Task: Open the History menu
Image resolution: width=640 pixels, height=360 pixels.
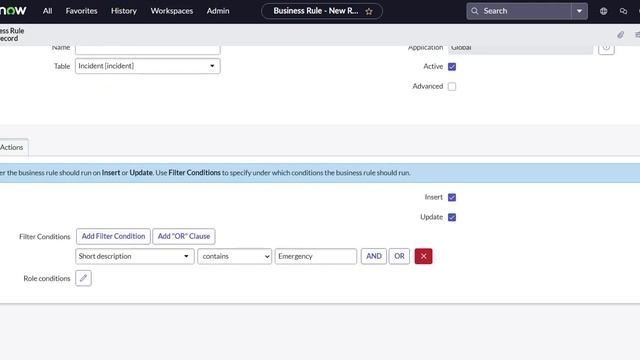Action: tap(124, 11)
